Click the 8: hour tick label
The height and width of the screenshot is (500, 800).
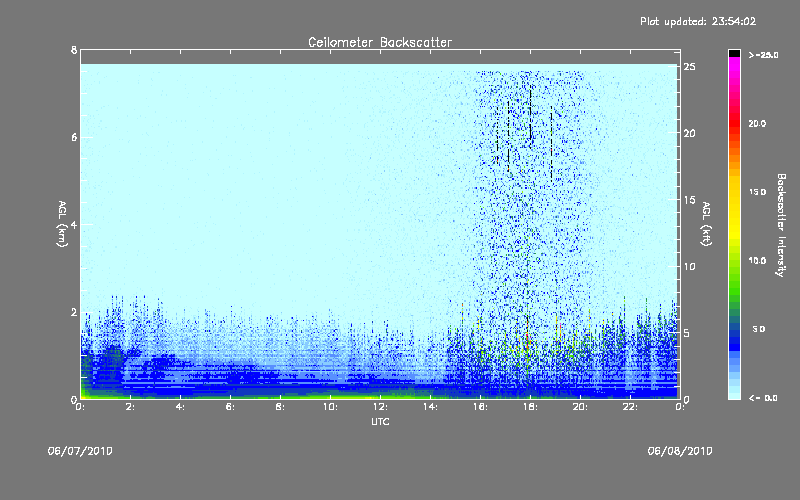point(280,407)
